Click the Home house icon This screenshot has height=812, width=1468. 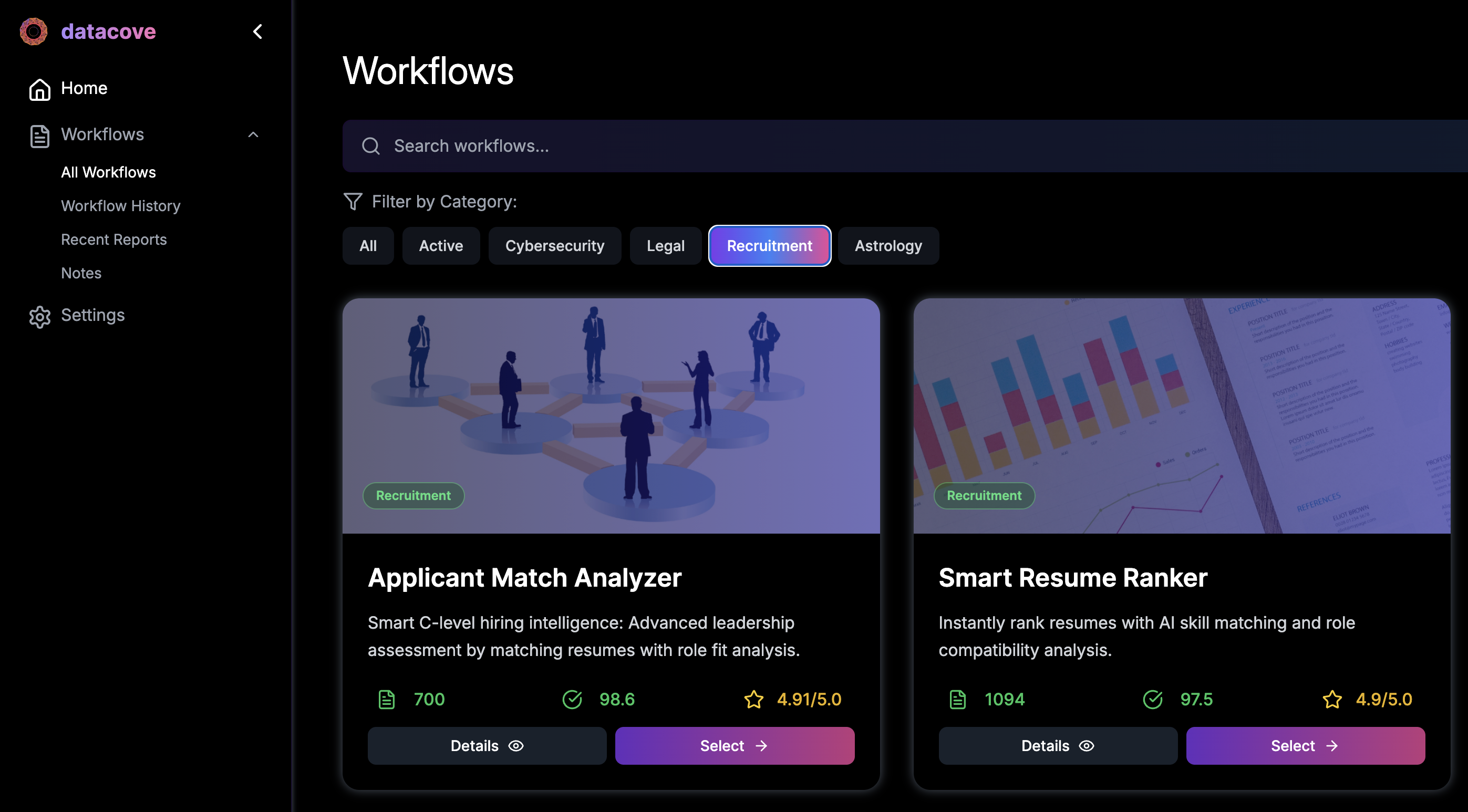[39, 89]
